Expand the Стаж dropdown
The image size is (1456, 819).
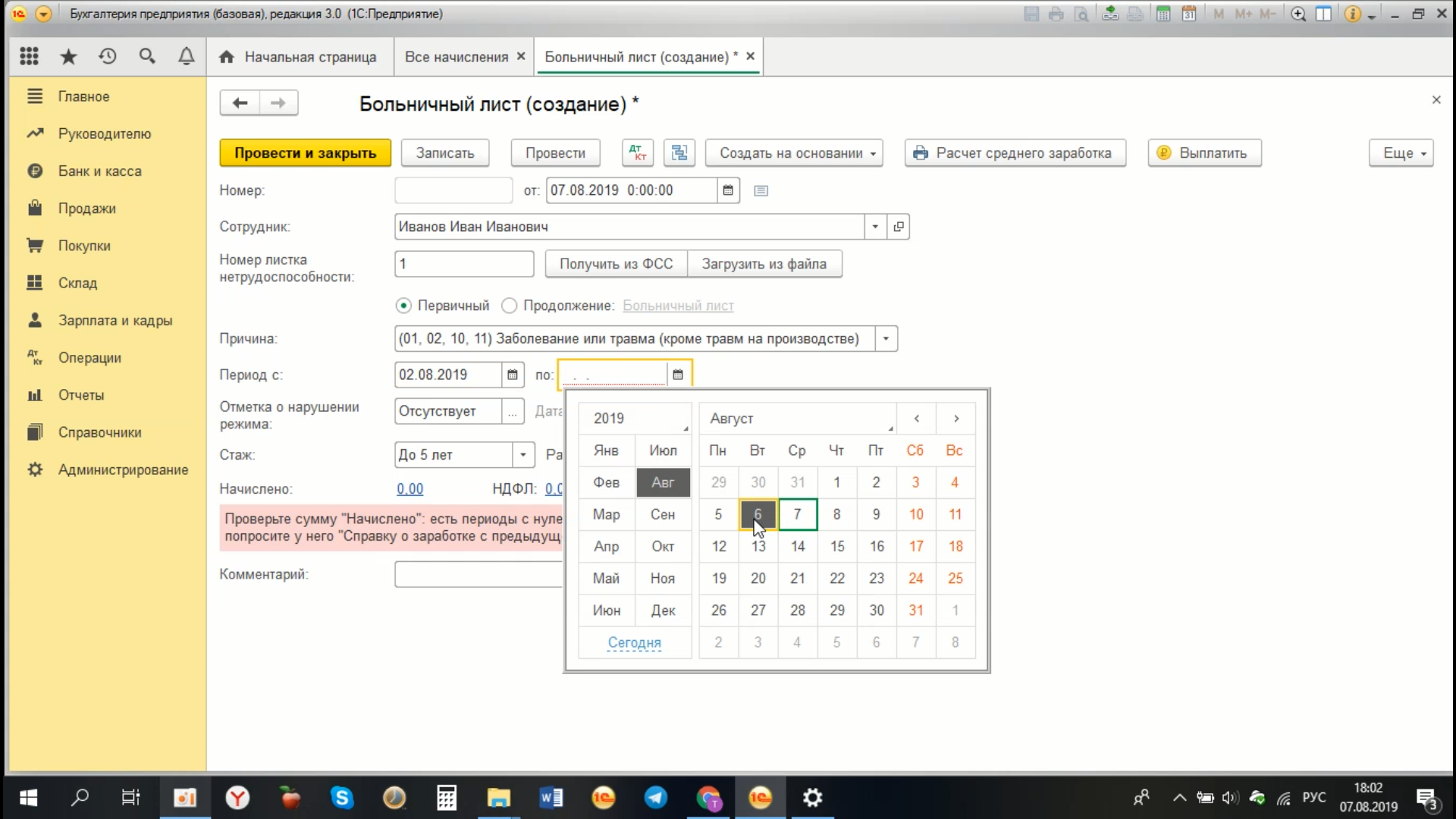522,455
